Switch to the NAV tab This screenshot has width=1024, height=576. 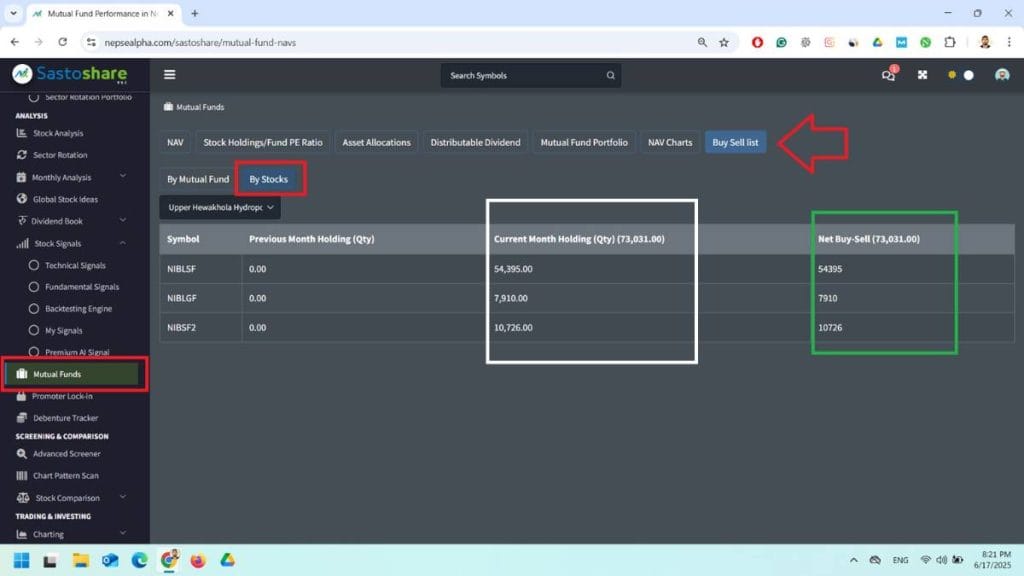tap(175, 142)
